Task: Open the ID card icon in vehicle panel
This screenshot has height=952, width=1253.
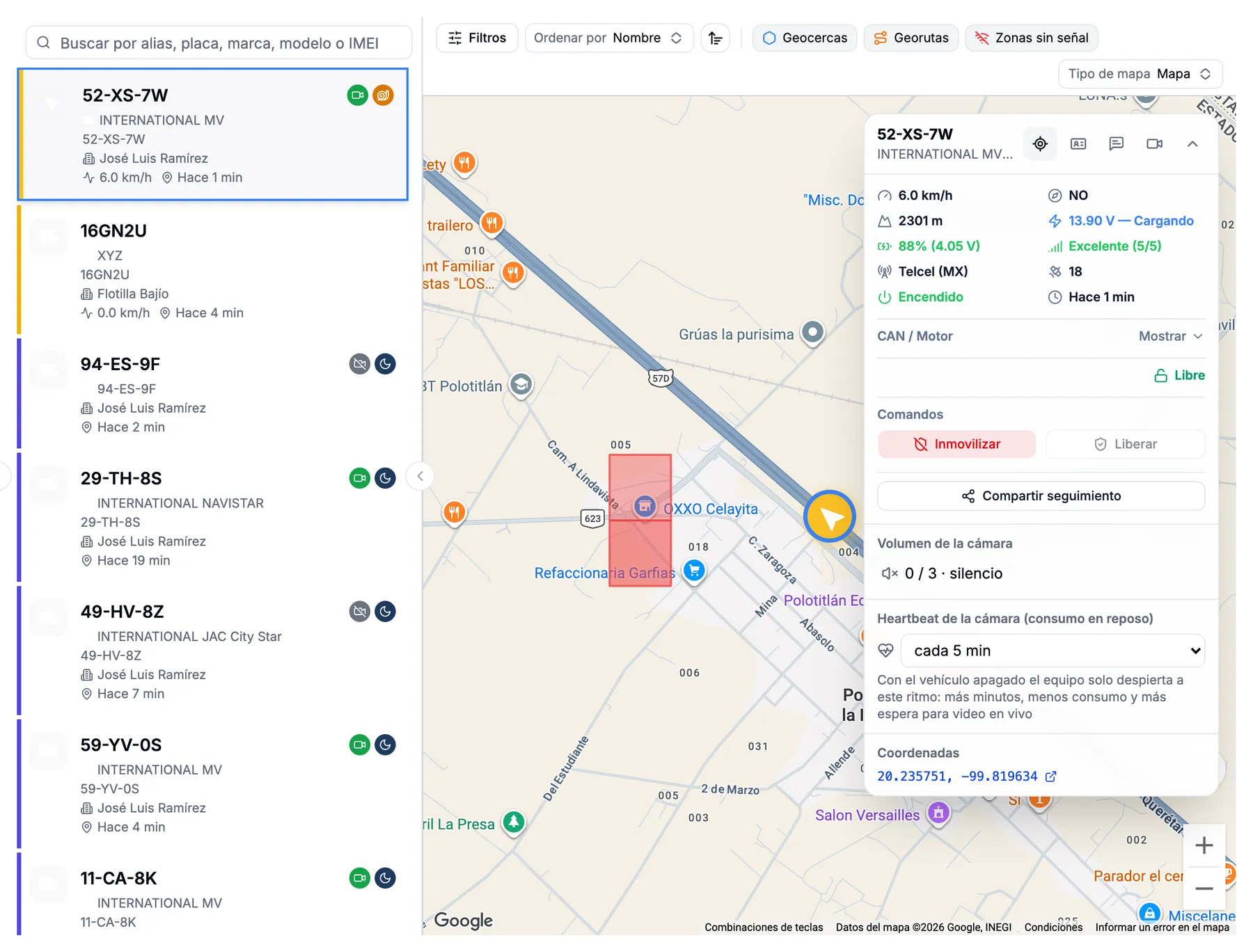Action: (x=1078, y=144)
